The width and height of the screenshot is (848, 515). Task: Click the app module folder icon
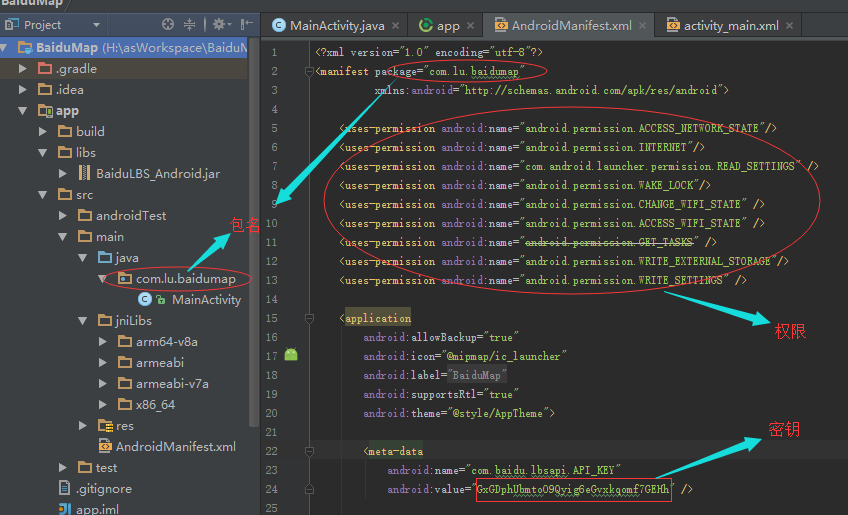click(45, 110)
